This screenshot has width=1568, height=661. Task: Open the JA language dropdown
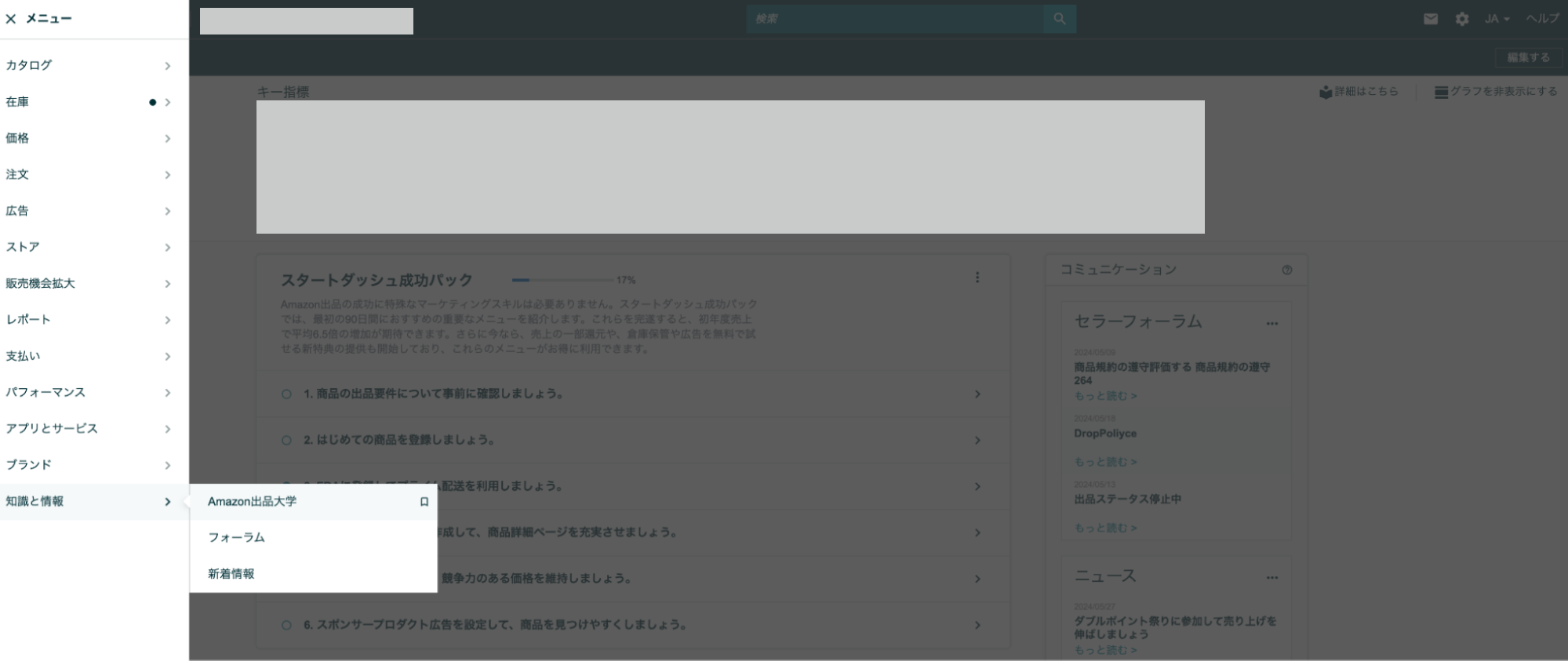(x=1497, y=19)
